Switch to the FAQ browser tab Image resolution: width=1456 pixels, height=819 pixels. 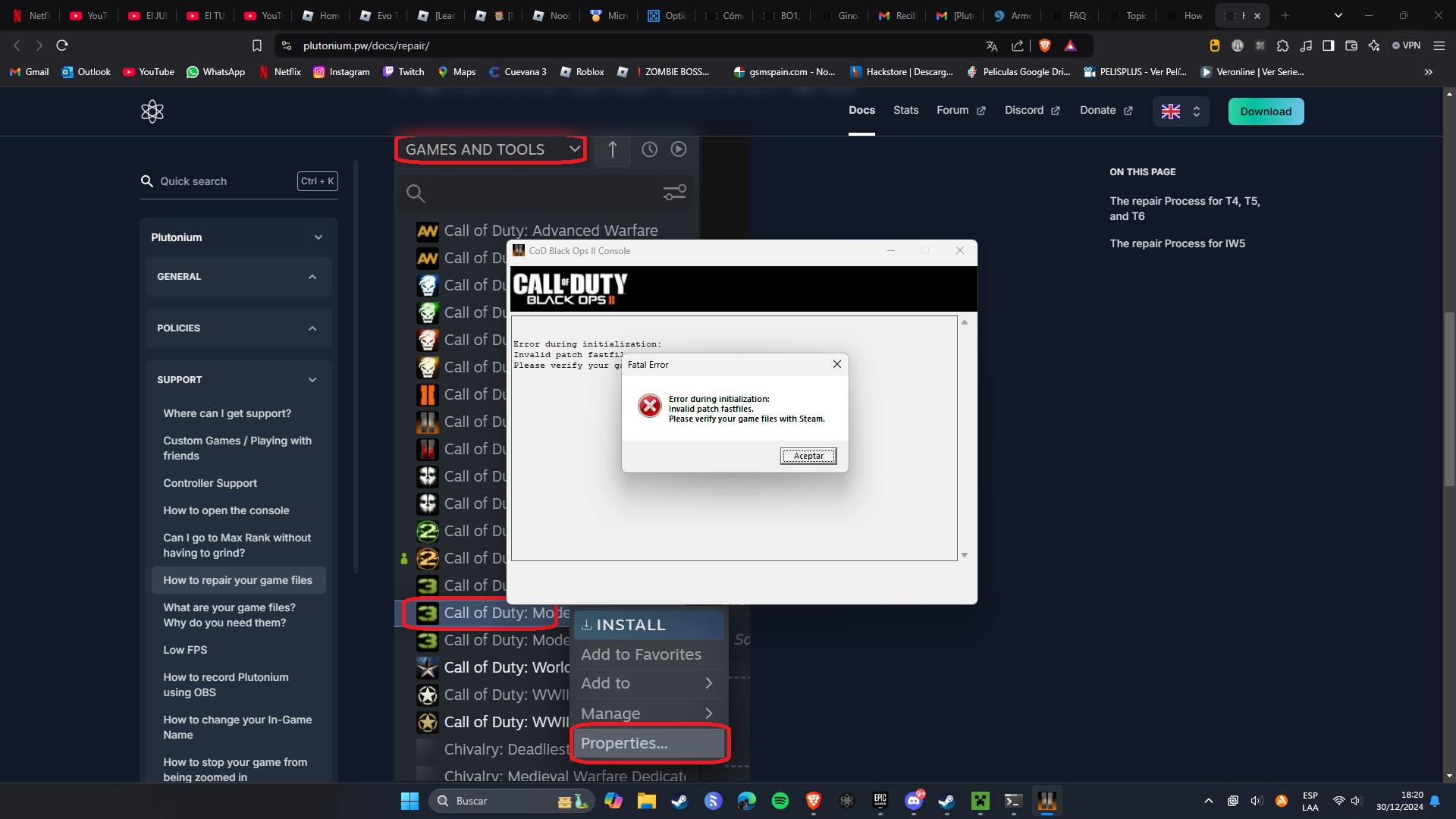(1069, 15)
